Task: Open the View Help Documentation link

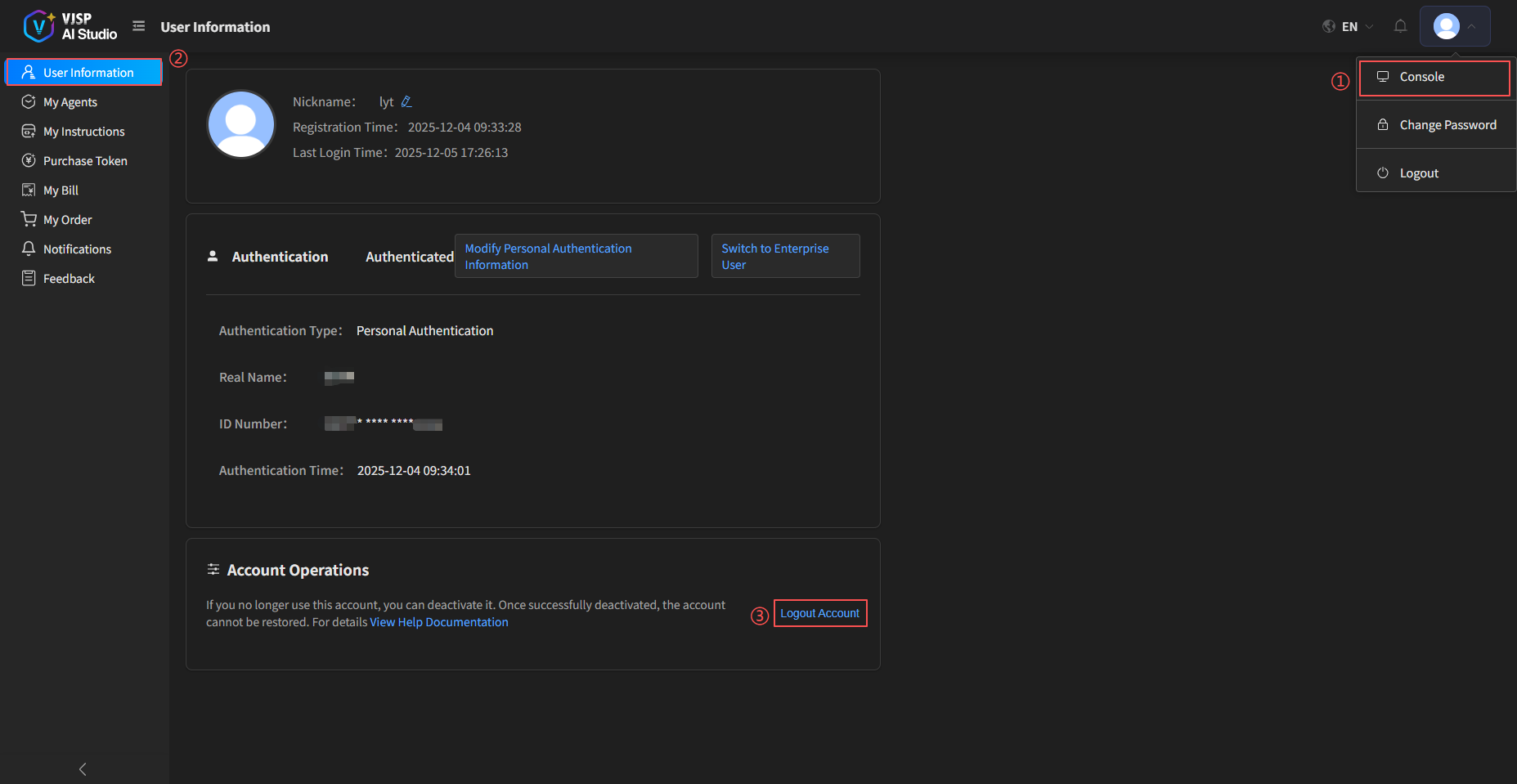Action: pos(439,622)
